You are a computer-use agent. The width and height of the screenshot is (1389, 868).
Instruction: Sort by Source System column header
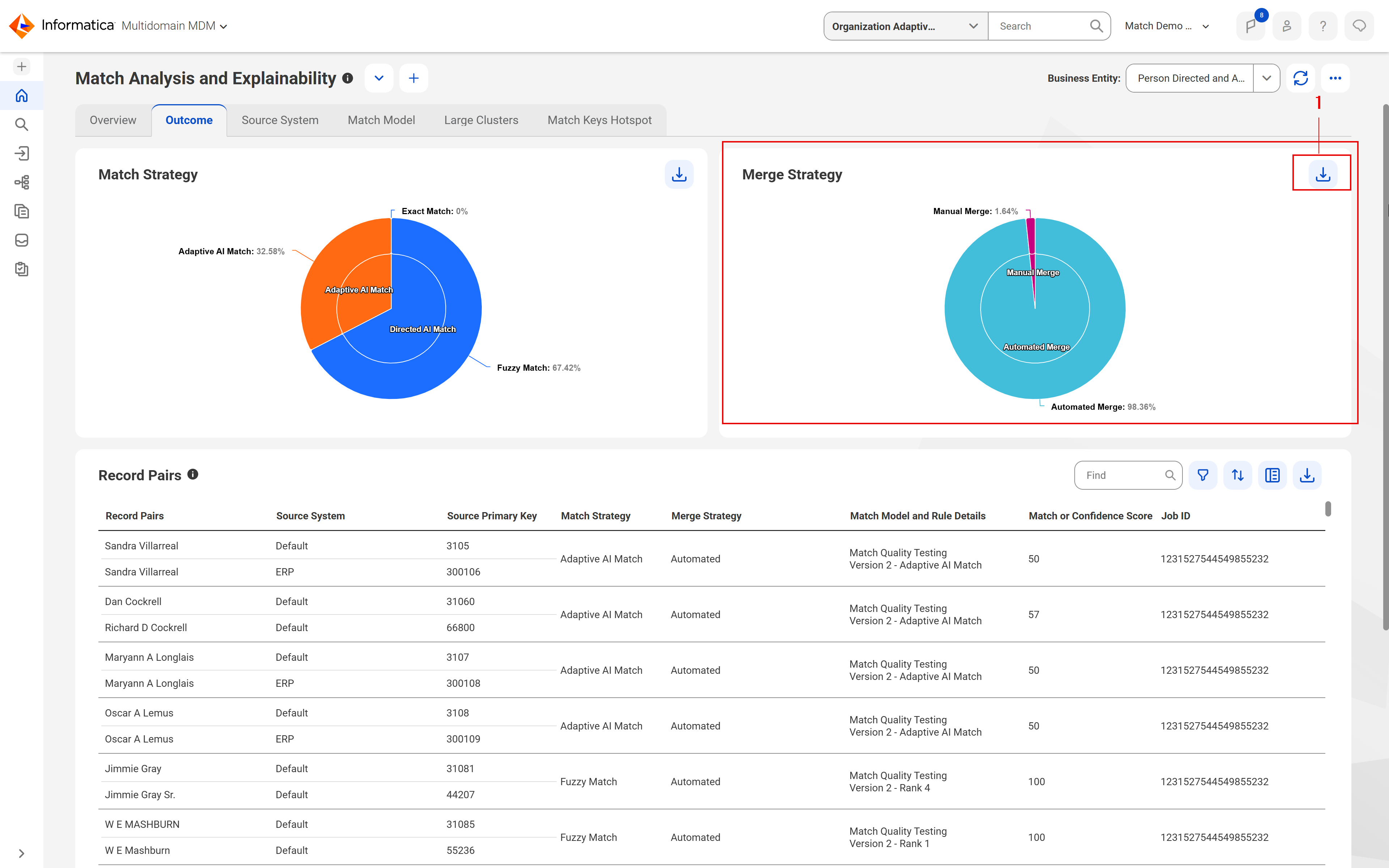coord(310,515)
